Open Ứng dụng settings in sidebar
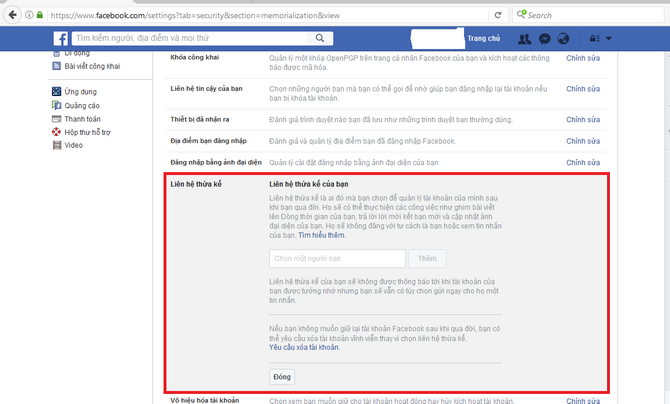 [81, 92]
